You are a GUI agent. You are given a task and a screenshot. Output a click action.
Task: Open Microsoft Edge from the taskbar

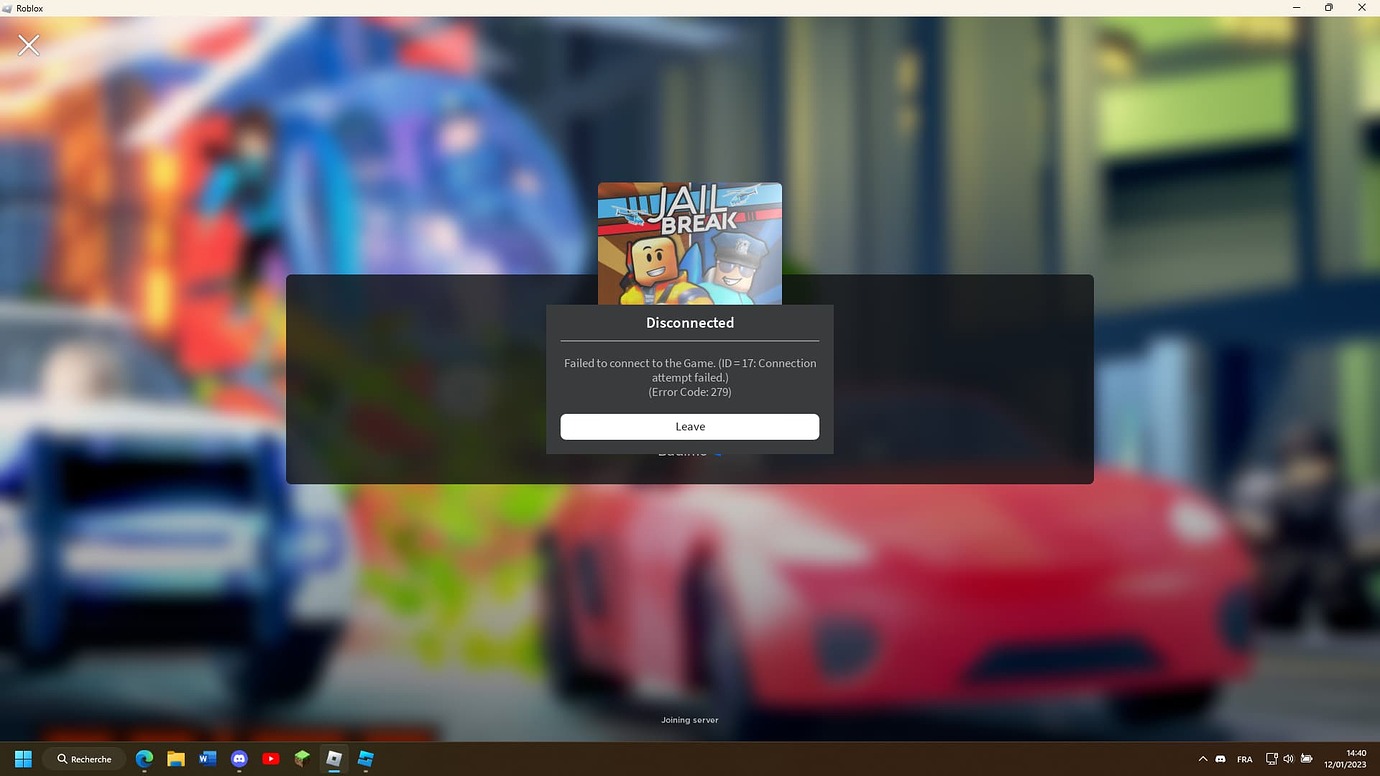pos(144,759)
